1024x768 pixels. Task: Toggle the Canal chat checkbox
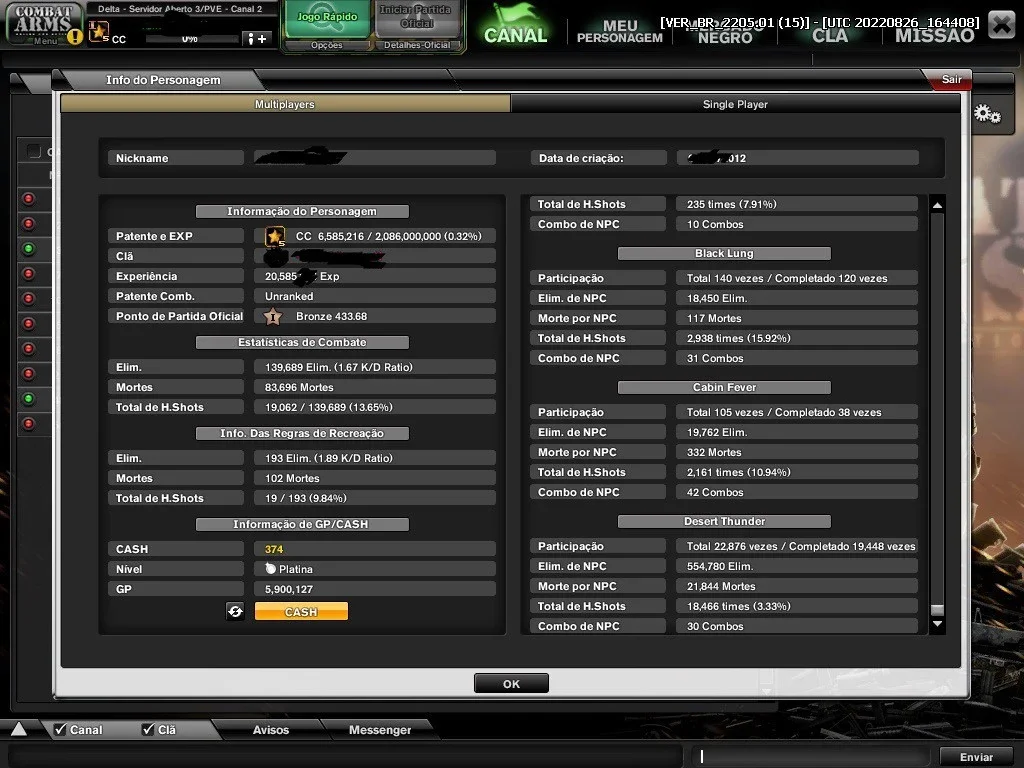click(61, 729)
